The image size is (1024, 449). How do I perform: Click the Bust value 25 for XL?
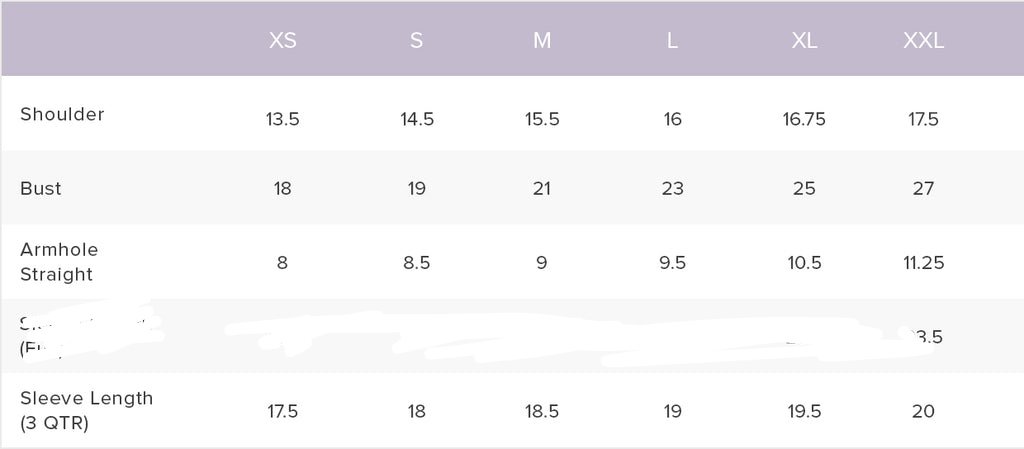click(804, 188)
